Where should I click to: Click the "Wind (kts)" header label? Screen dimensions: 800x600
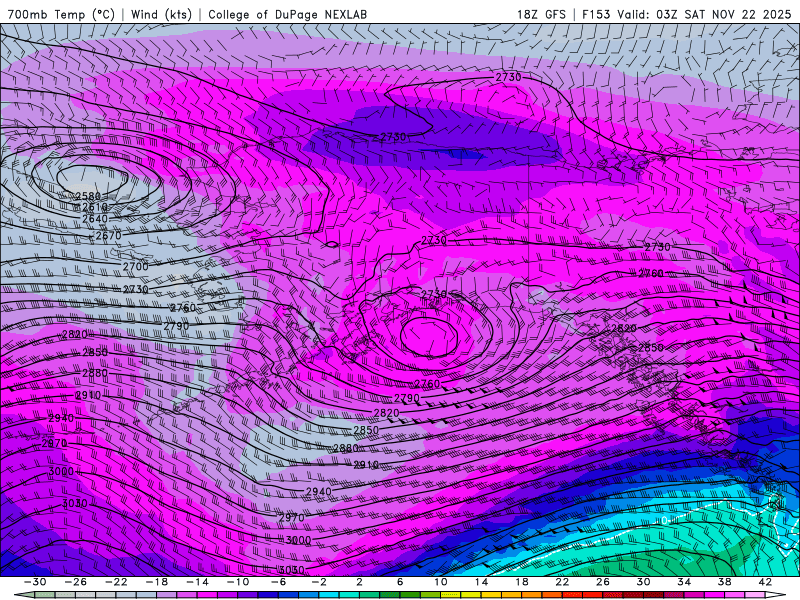pyautogui.click(x=161, y=14)
